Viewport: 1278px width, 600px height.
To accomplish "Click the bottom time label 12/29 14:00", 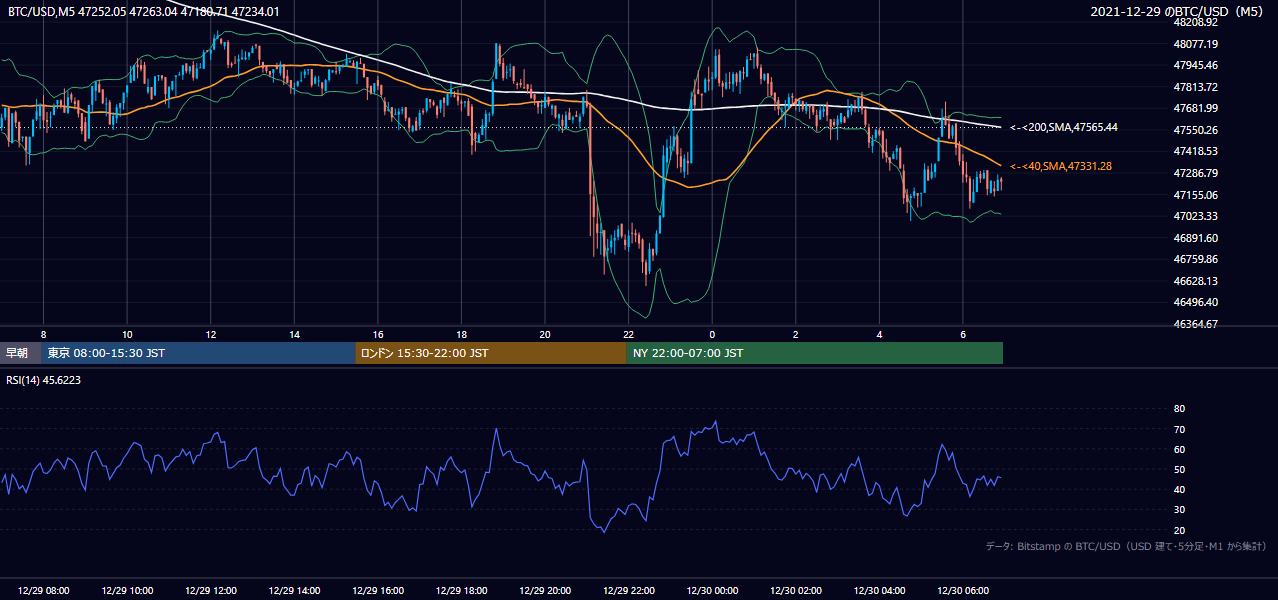I will tap(294, 591).
